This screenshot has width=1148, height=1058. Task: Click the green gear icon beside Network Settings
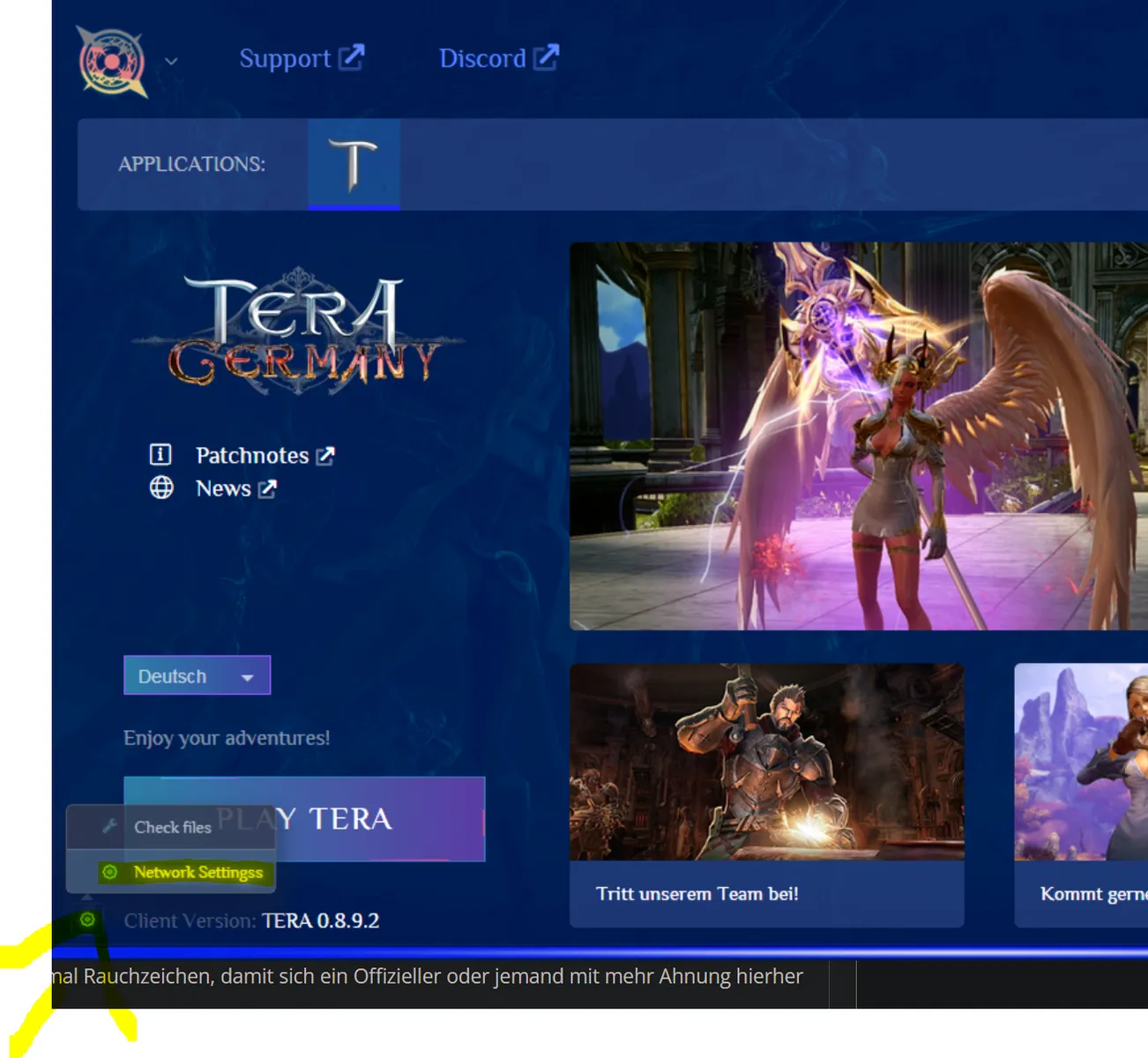click(110, 872)
